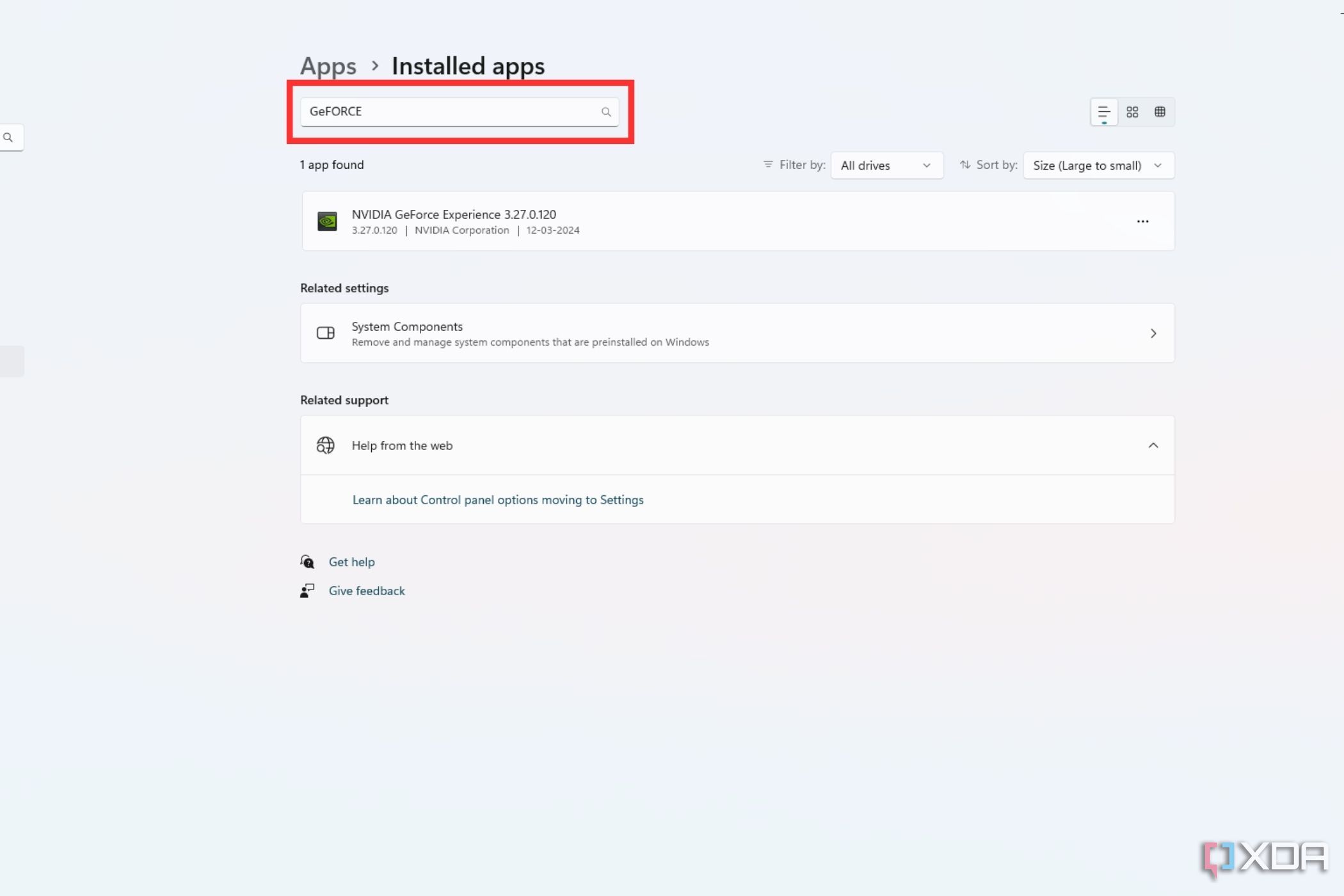The height and width of the screenshot is (896, 1344).
Task: Click the list view icon
Action: (x=1104, y=111)
